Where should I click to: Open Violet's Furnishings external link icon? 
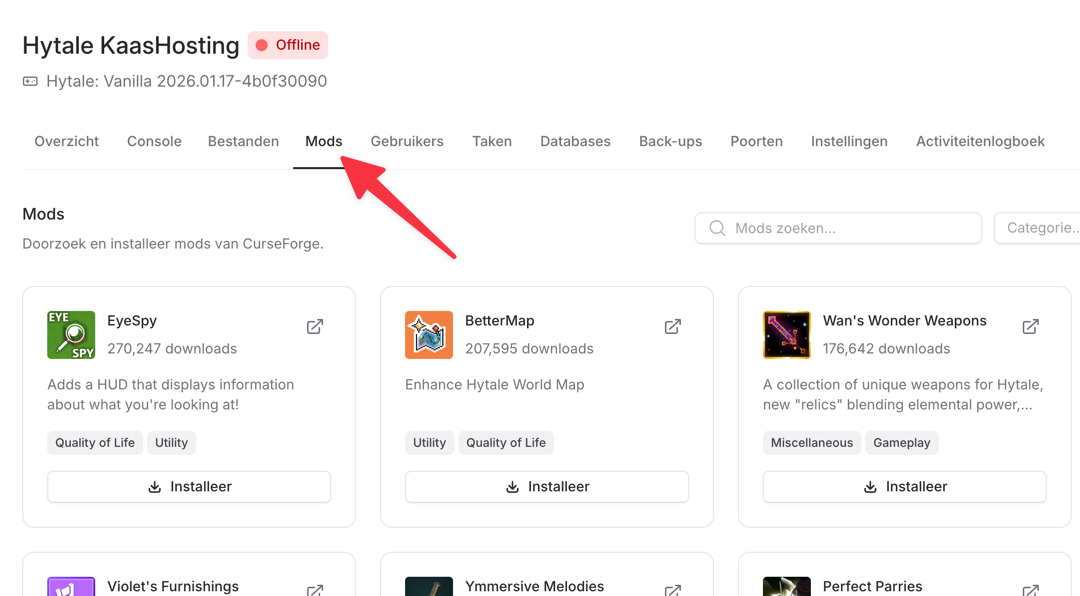tap(315, 590)
